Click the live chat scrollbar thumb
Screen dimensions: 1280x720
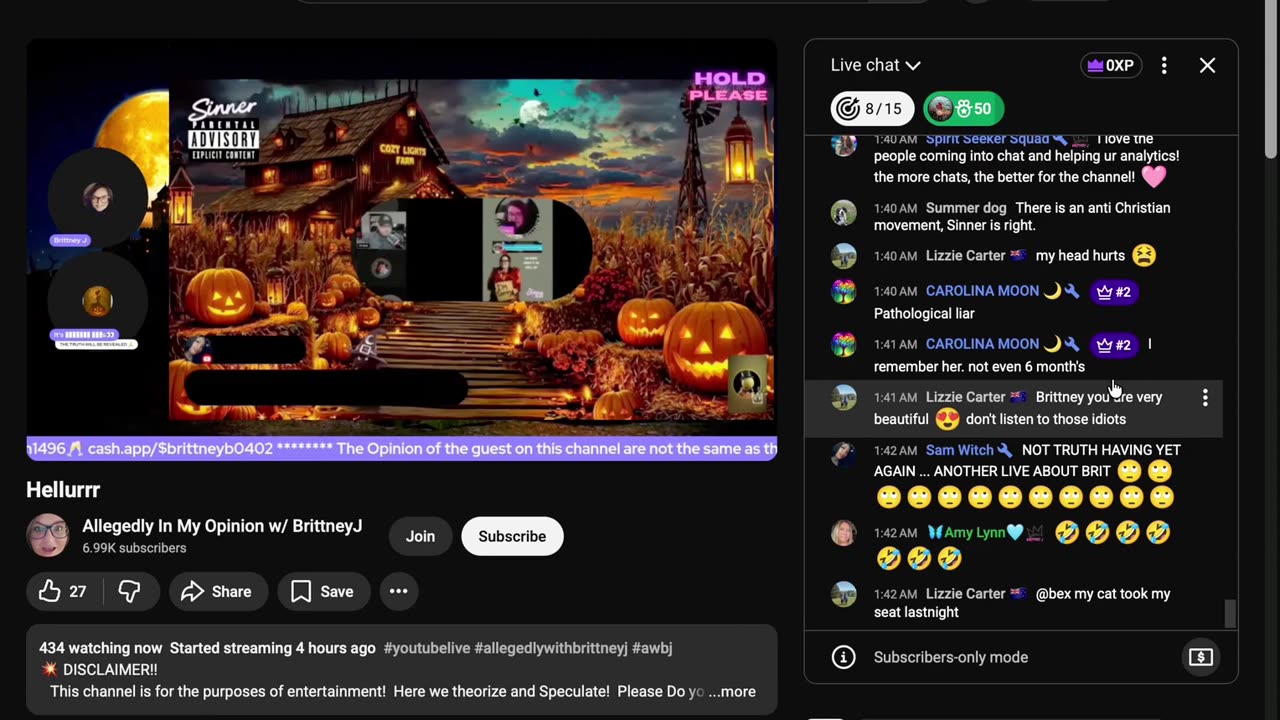1230,612
